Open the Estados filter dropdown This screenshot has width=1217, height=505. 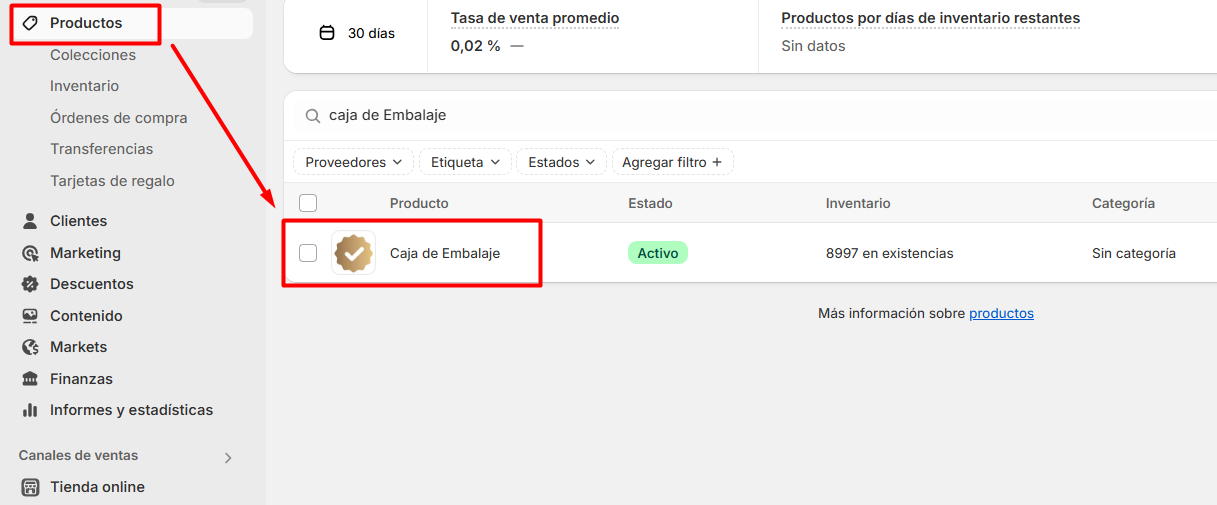pyautogui.click(x=561, y=162)
